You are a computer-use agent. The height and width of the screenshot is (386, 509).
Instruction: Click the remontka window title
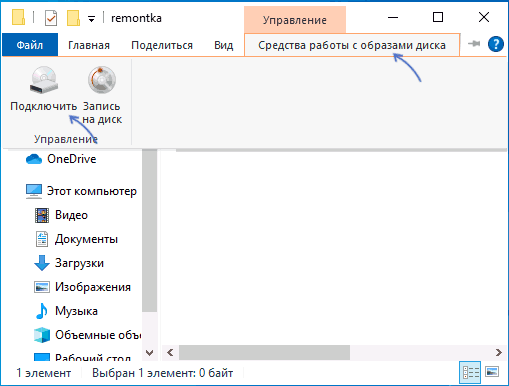coord(136,18)
